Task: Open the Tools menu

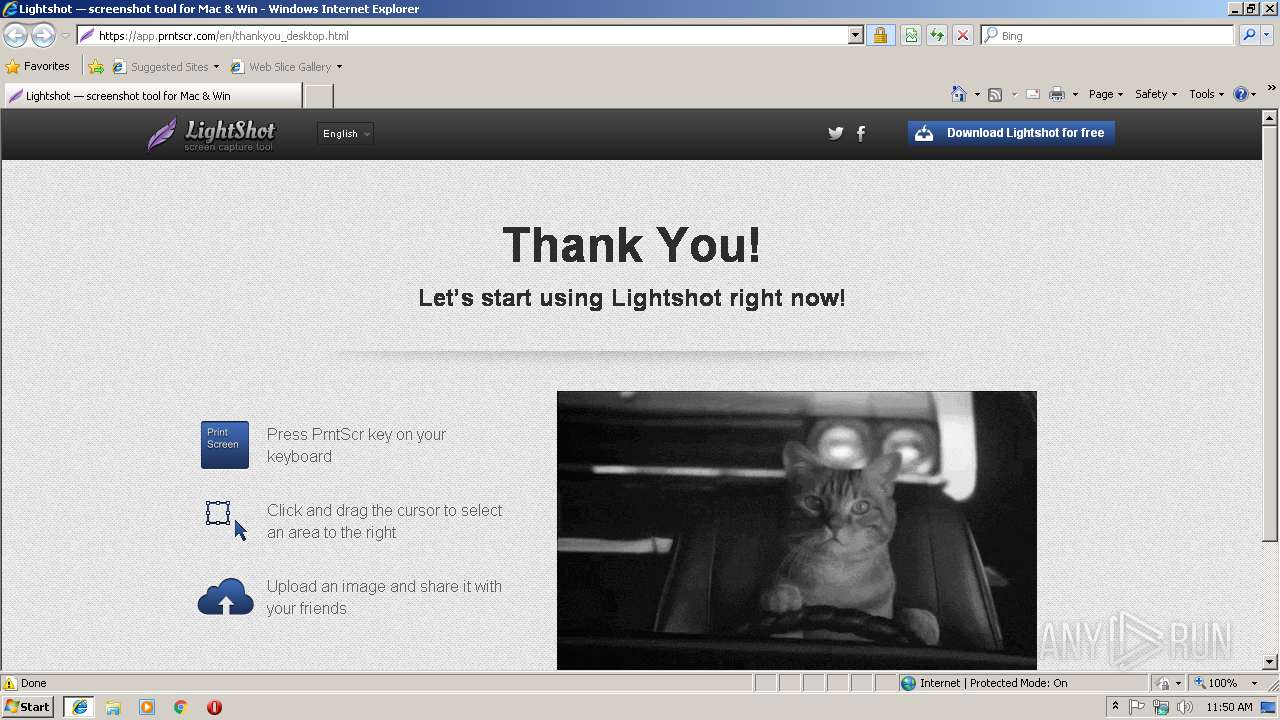Action: coord(1206,94)
